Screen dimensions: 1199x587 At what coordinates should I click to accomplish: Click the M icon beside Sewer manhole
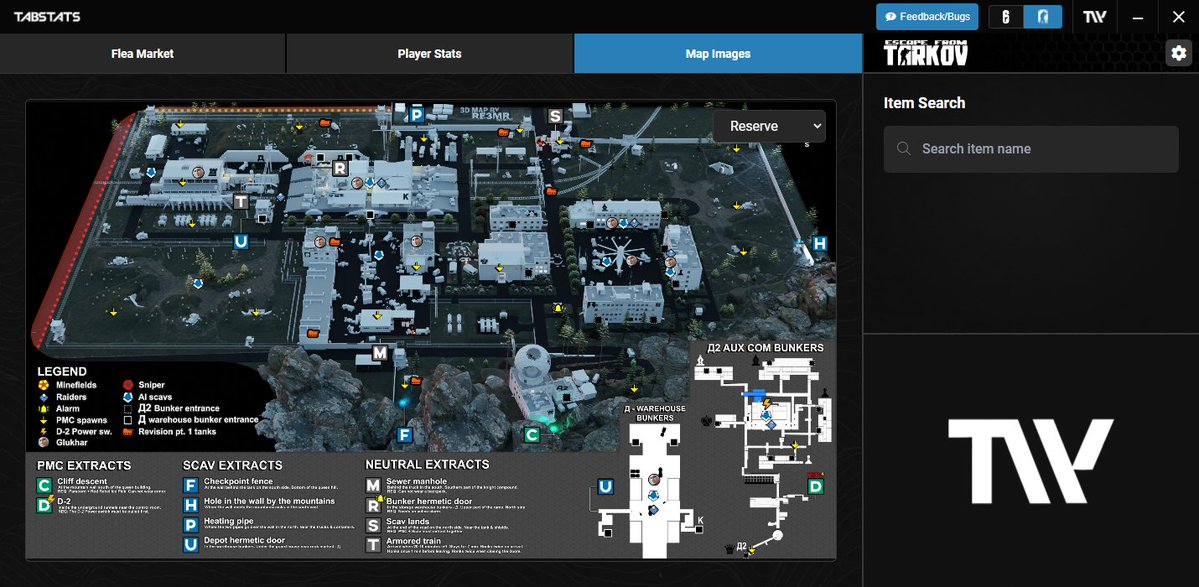[373, 485]
